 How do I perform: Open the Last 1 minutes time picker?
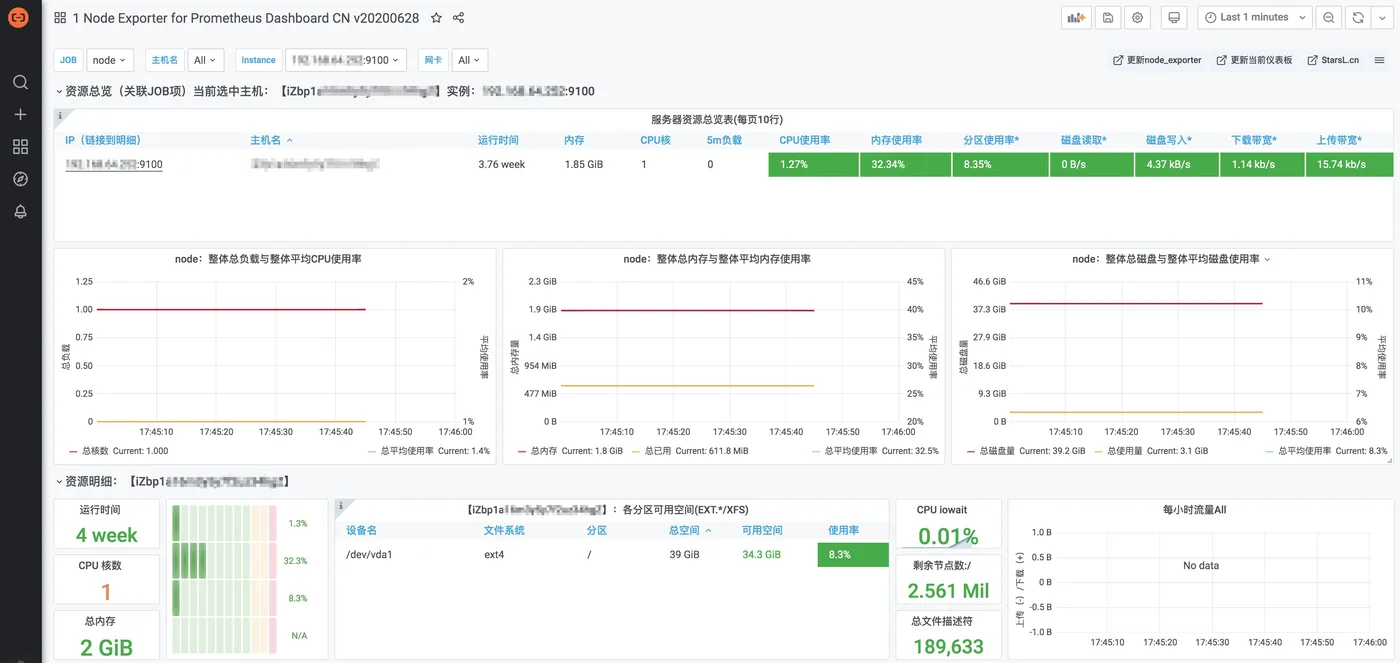pos(1254,17)
